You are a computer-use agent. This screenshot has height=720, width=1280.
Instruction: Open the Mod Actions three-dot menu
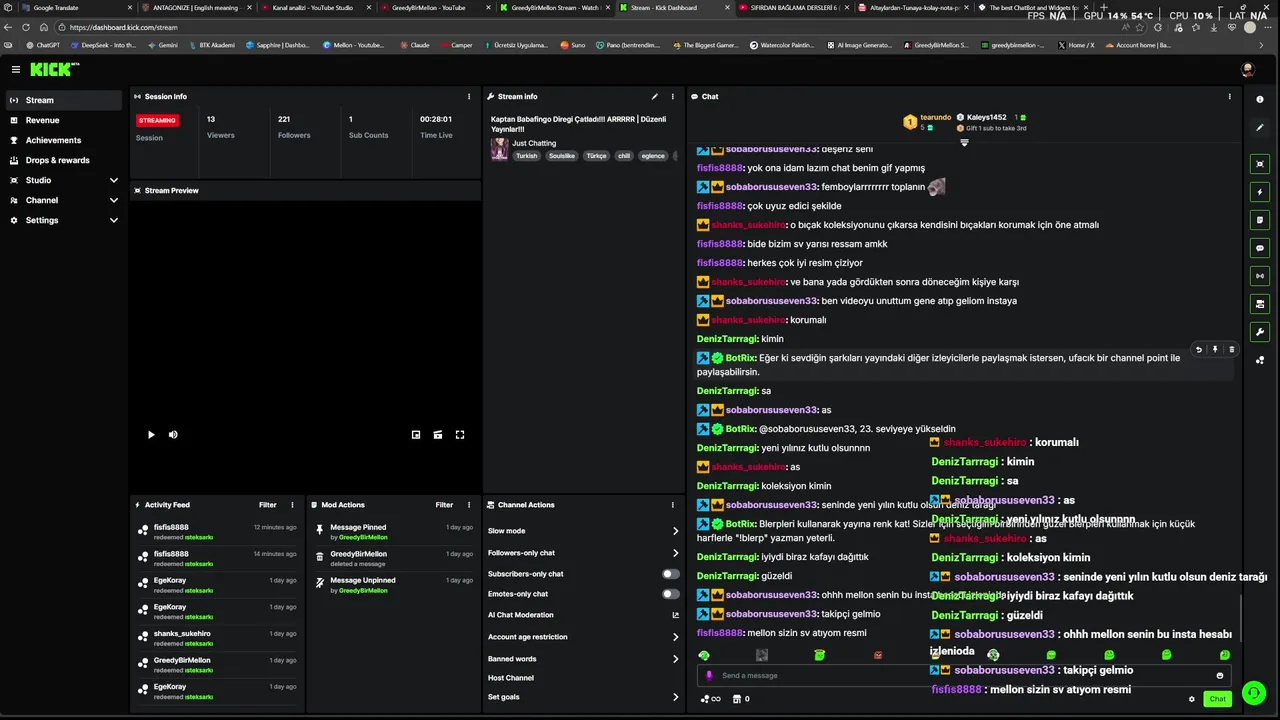click(x=469, y=505)
